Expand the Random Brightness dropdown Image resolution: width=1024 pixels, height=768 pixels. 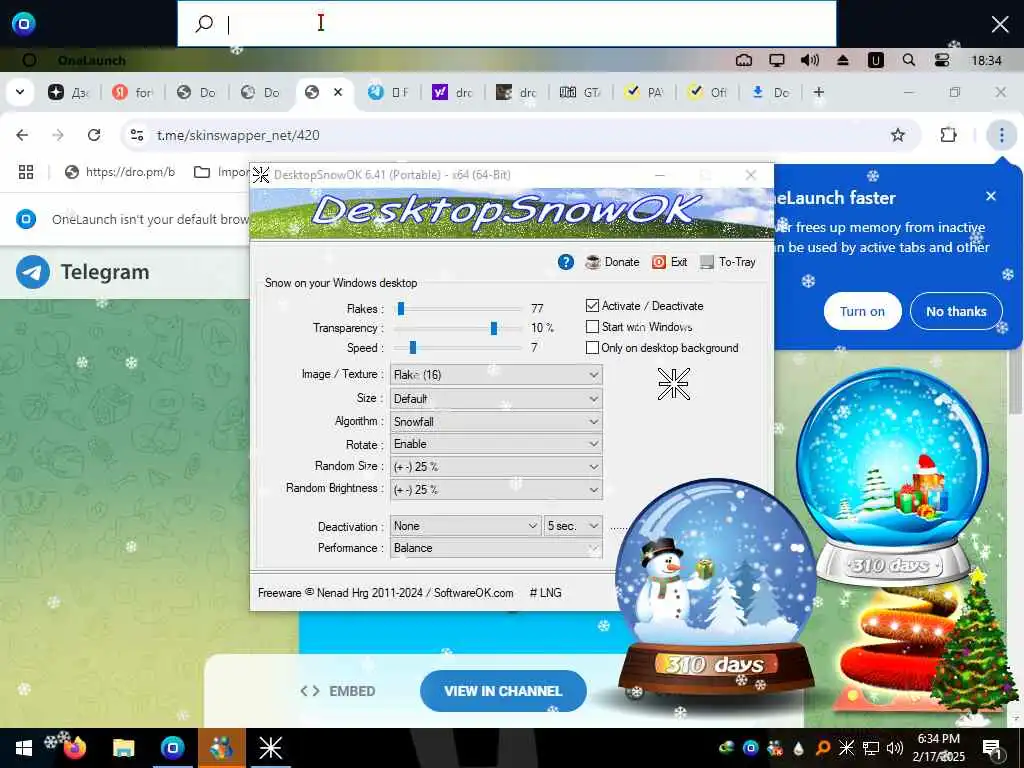pos(496,490)
